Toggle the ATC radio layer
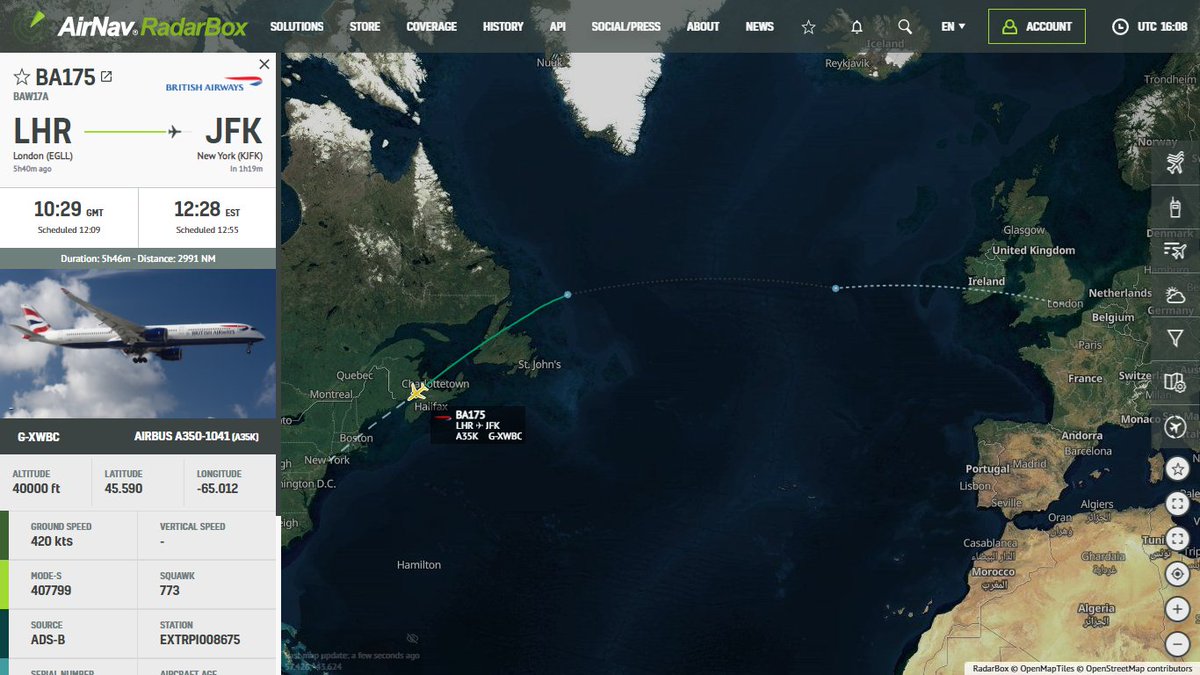 pos(1175,207)
